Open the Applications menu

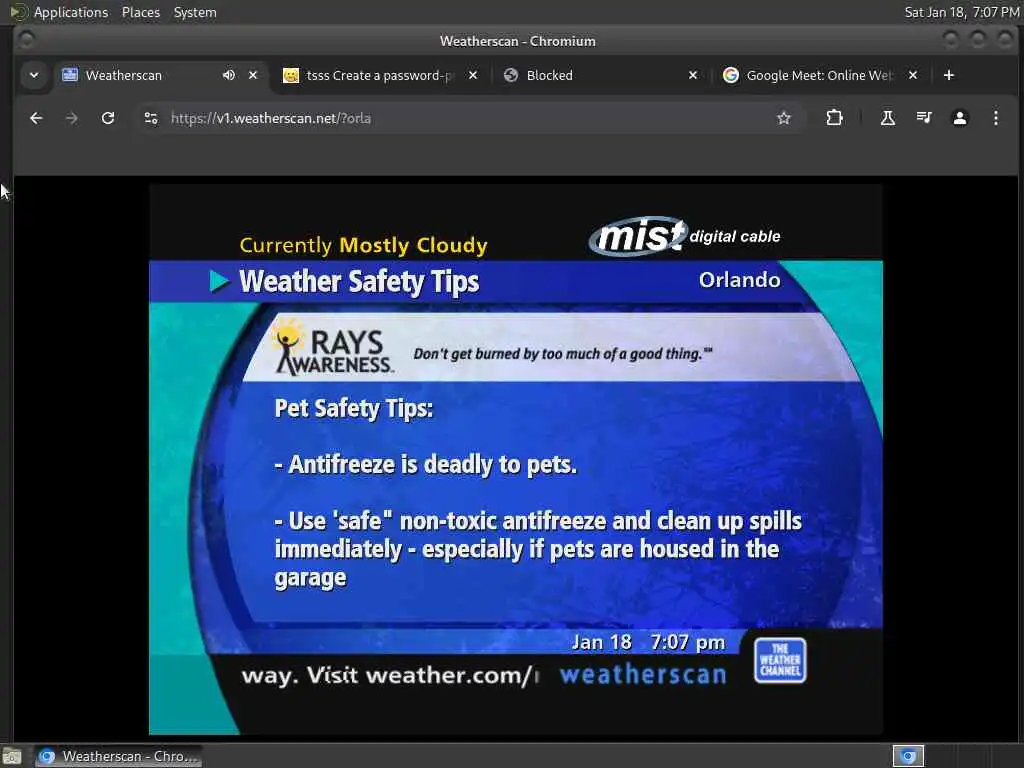71,12
